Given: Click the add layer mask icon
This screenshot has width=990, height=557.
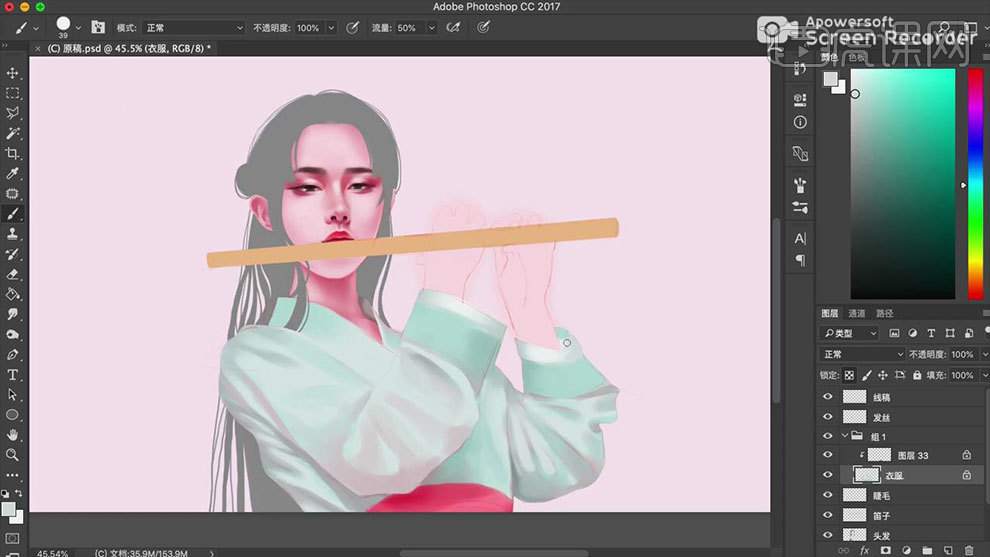Looking at the screenshot, I should click(x=885, y=551).
